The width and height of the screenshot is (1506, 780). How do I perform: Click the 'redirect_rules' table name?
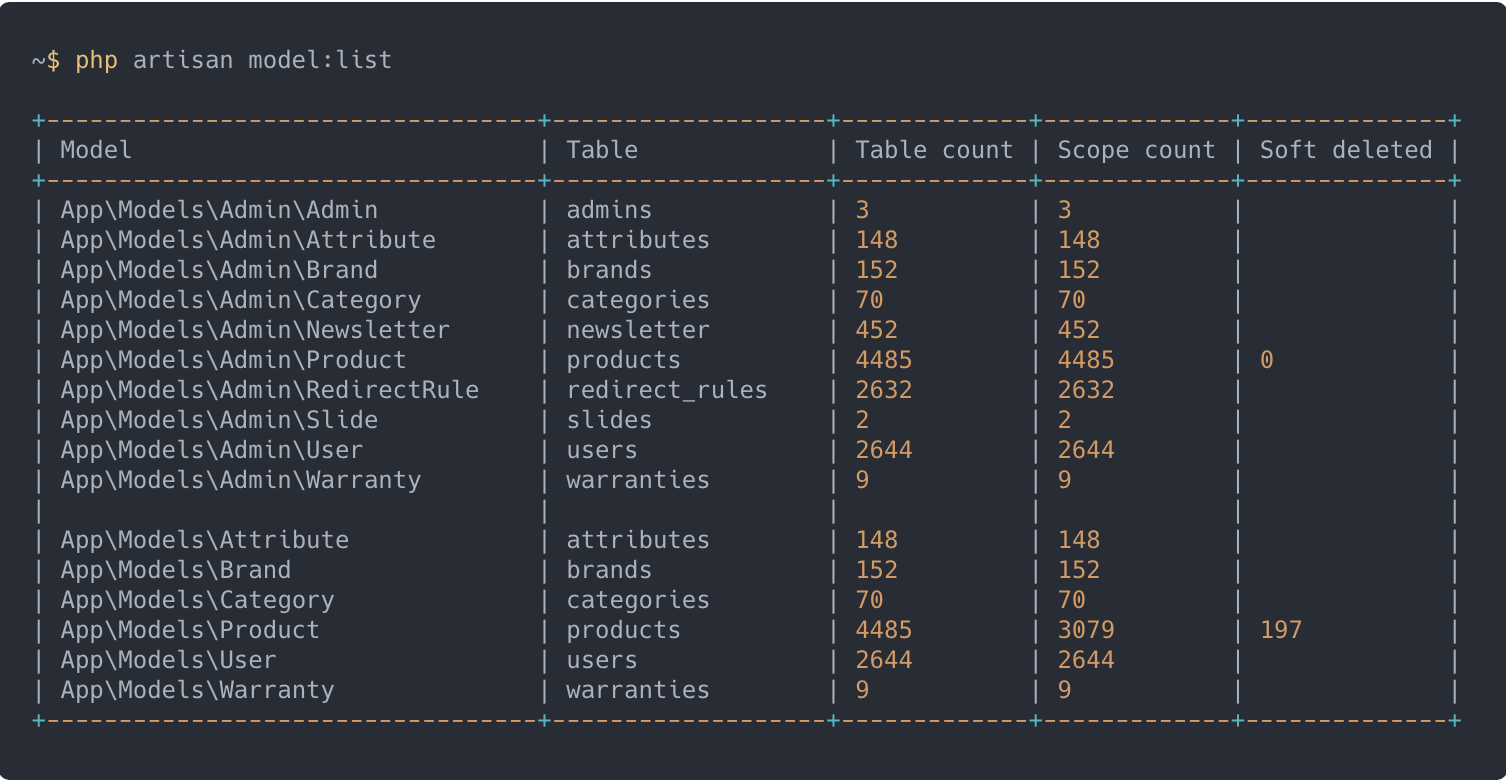(x=667, y=390)
